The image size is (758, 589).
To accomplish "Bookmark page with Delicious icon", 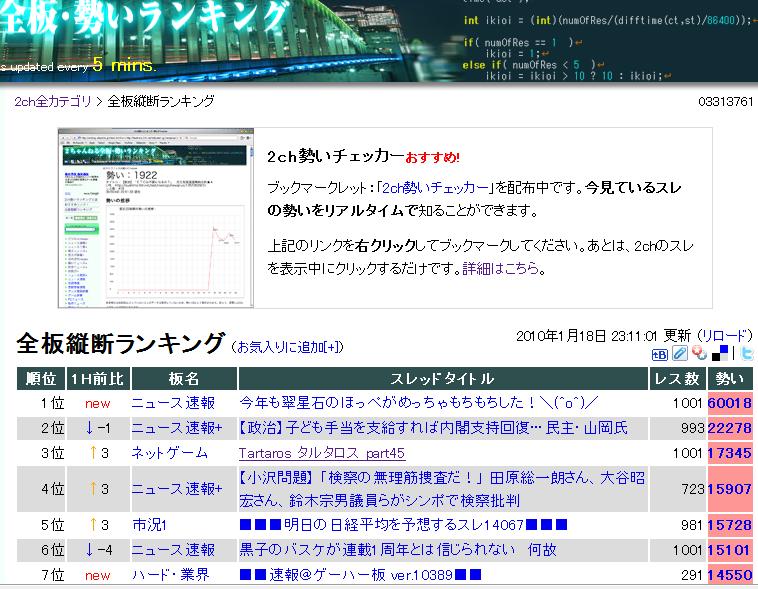I will coord(720,353).
